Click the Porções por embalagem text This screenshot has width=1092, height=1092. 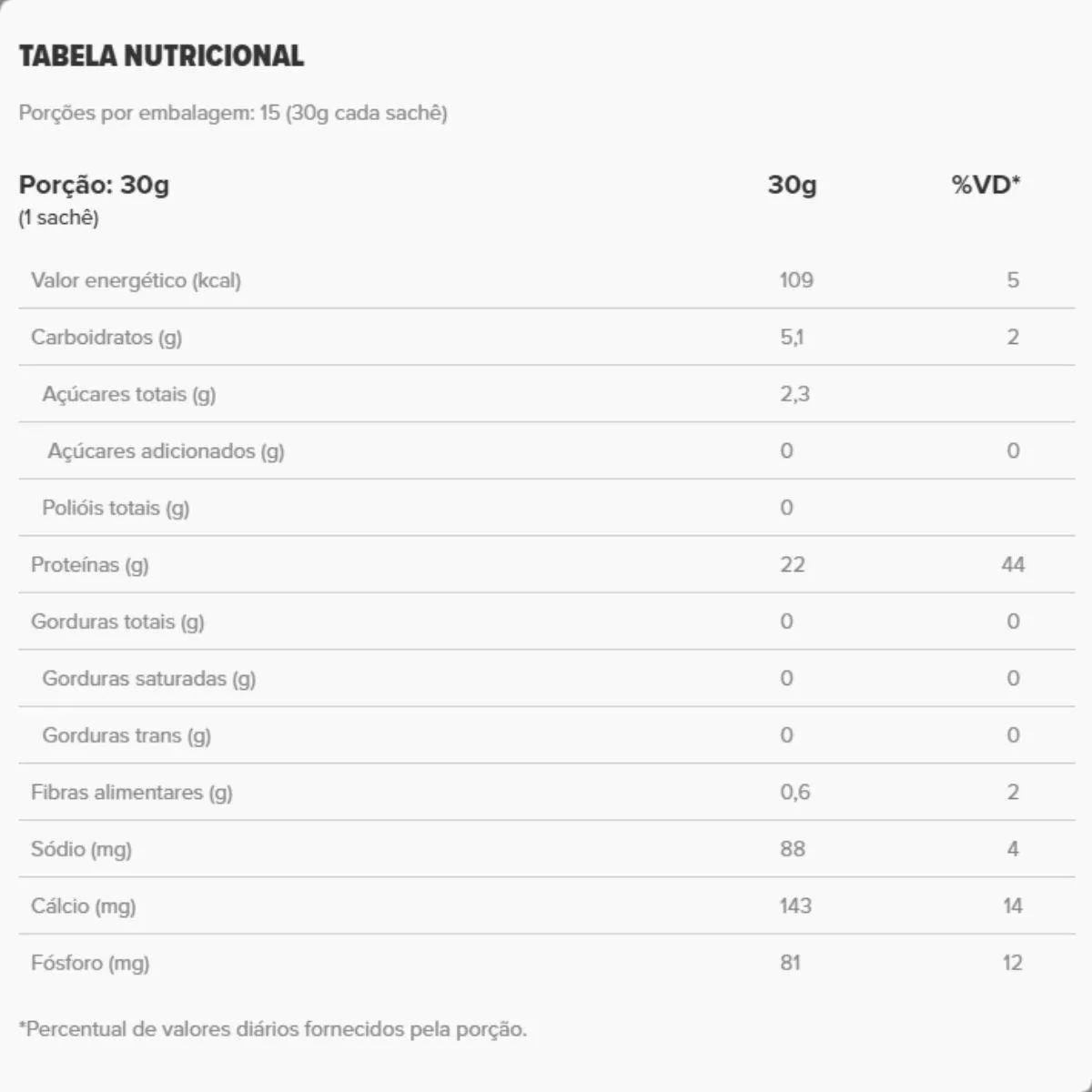(x=233, y=113)
